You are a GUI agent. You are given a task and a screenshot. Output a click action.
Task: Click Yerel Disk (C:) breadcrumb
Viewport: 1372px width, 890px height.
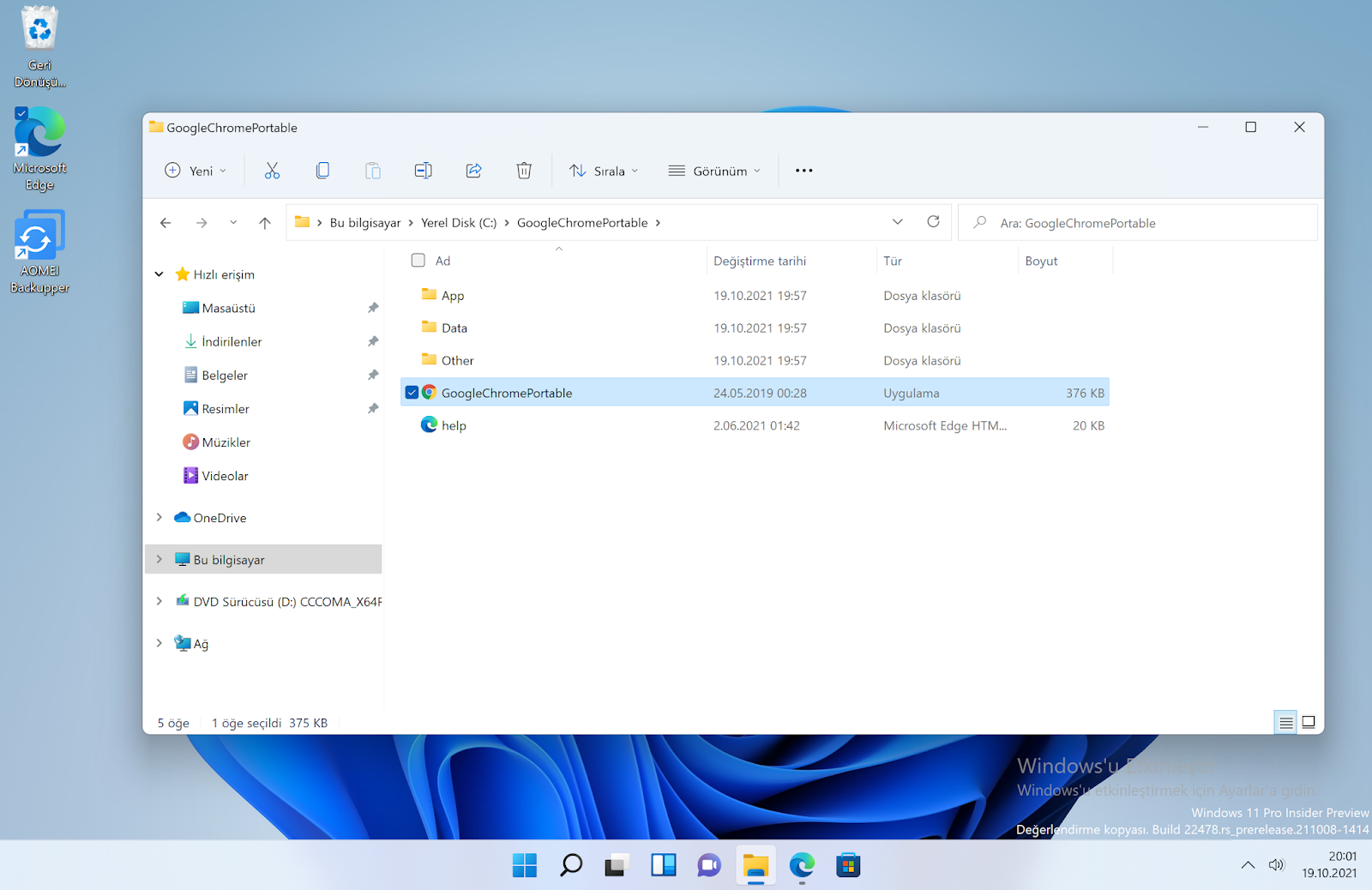point(459,223)
